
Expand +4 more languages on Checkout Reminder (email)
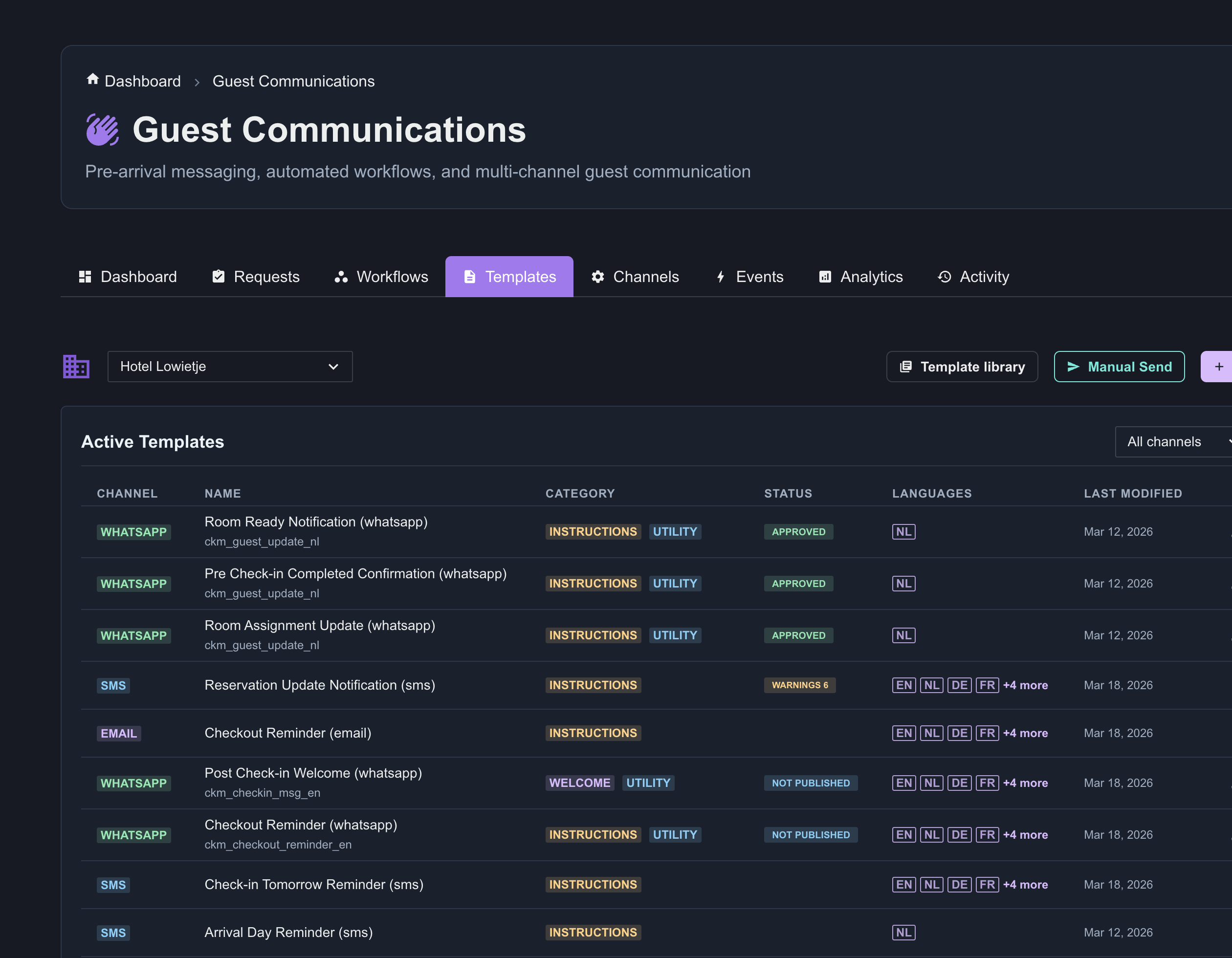point(1026,733)
